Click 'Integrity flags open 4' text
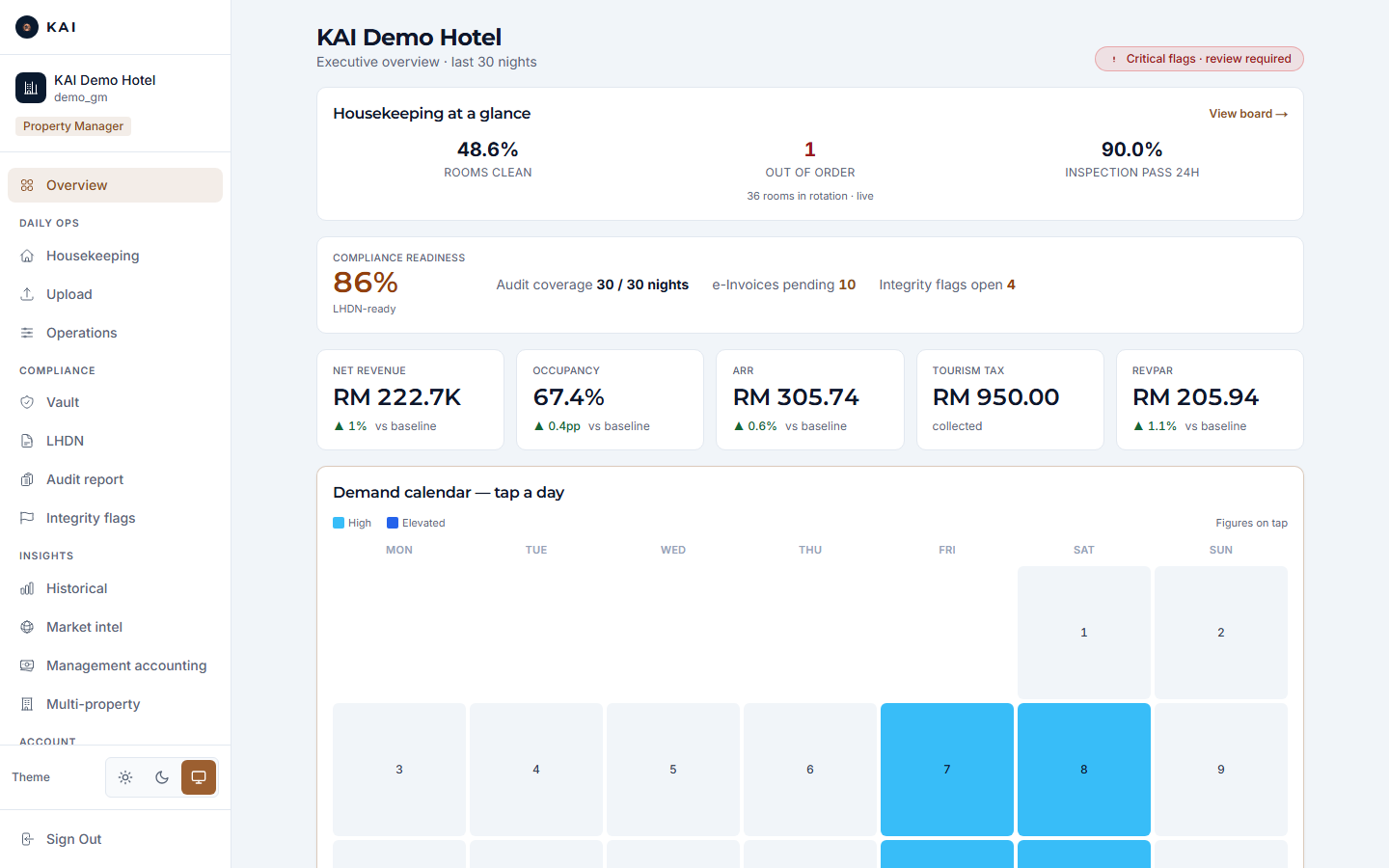This screenshot has width=1389, height=868. point(947,285)
